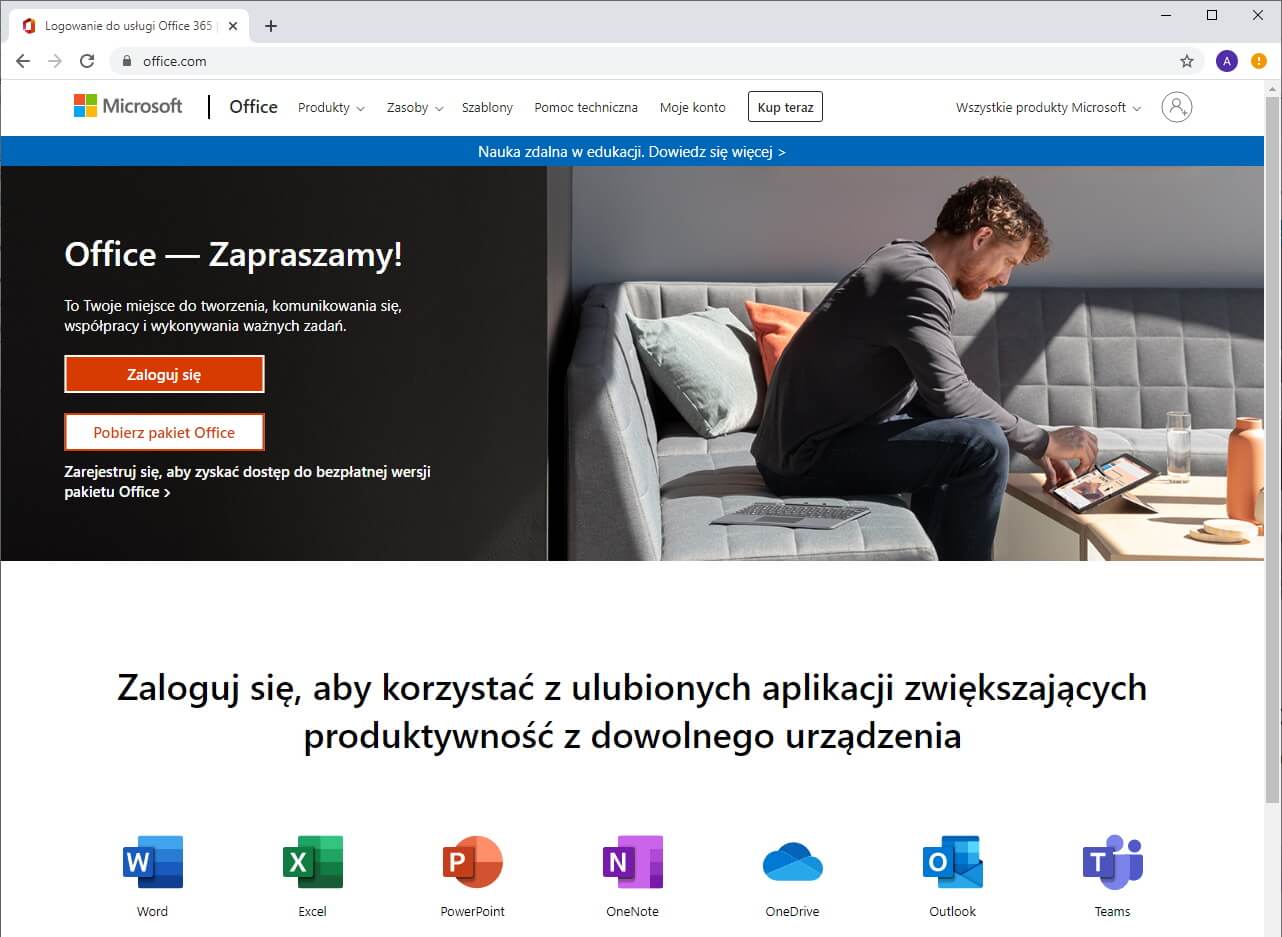Go back to the previous page
This screenshot has height=937, width=1282.
(x=23, y=61)
